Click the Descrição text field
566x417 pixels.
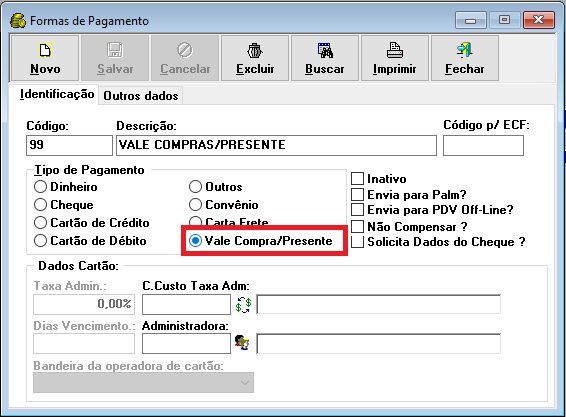pyautogui.click(x=276, y=145)
